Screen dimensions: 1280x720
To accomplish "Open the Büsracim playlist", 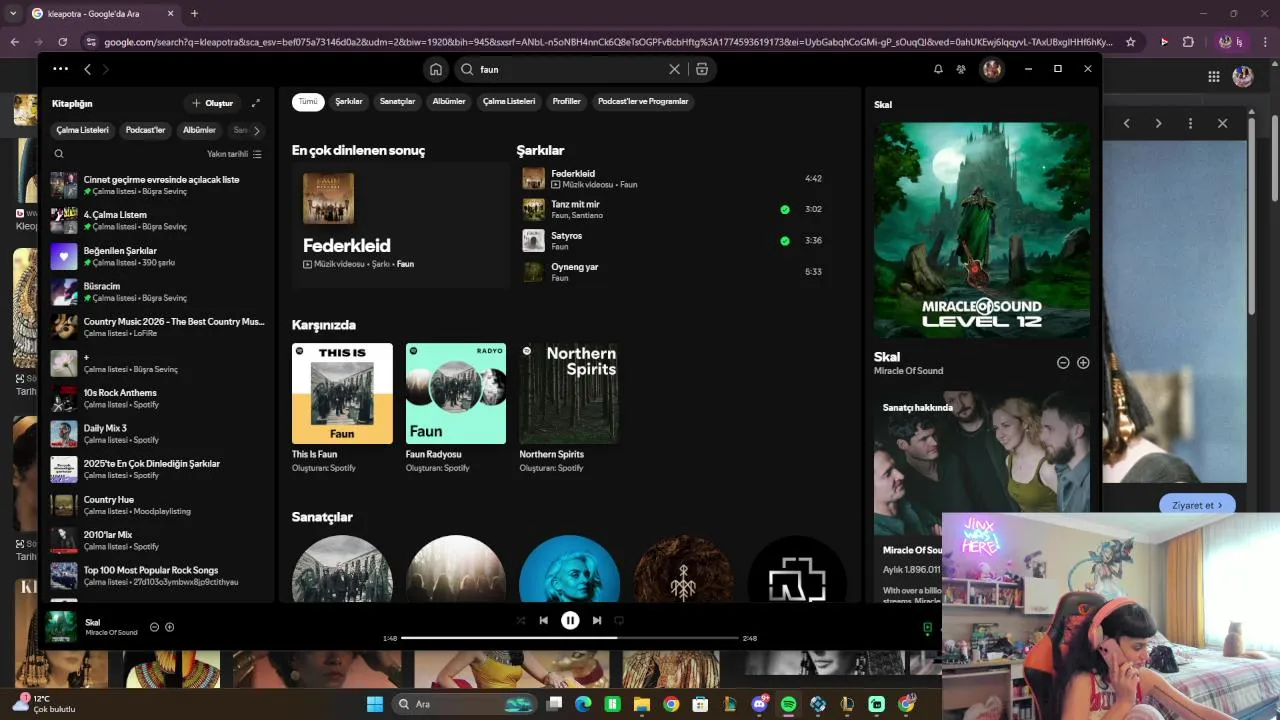I will [158, 291].
